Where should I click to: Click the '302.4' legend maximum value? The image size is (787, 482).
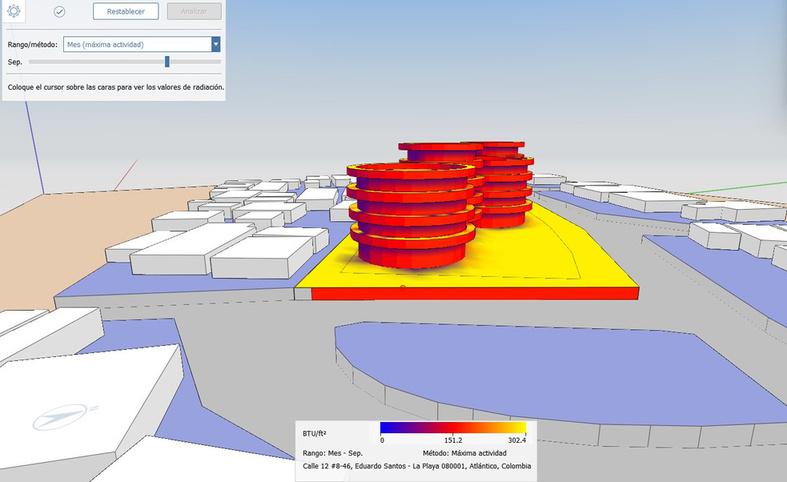517,440
